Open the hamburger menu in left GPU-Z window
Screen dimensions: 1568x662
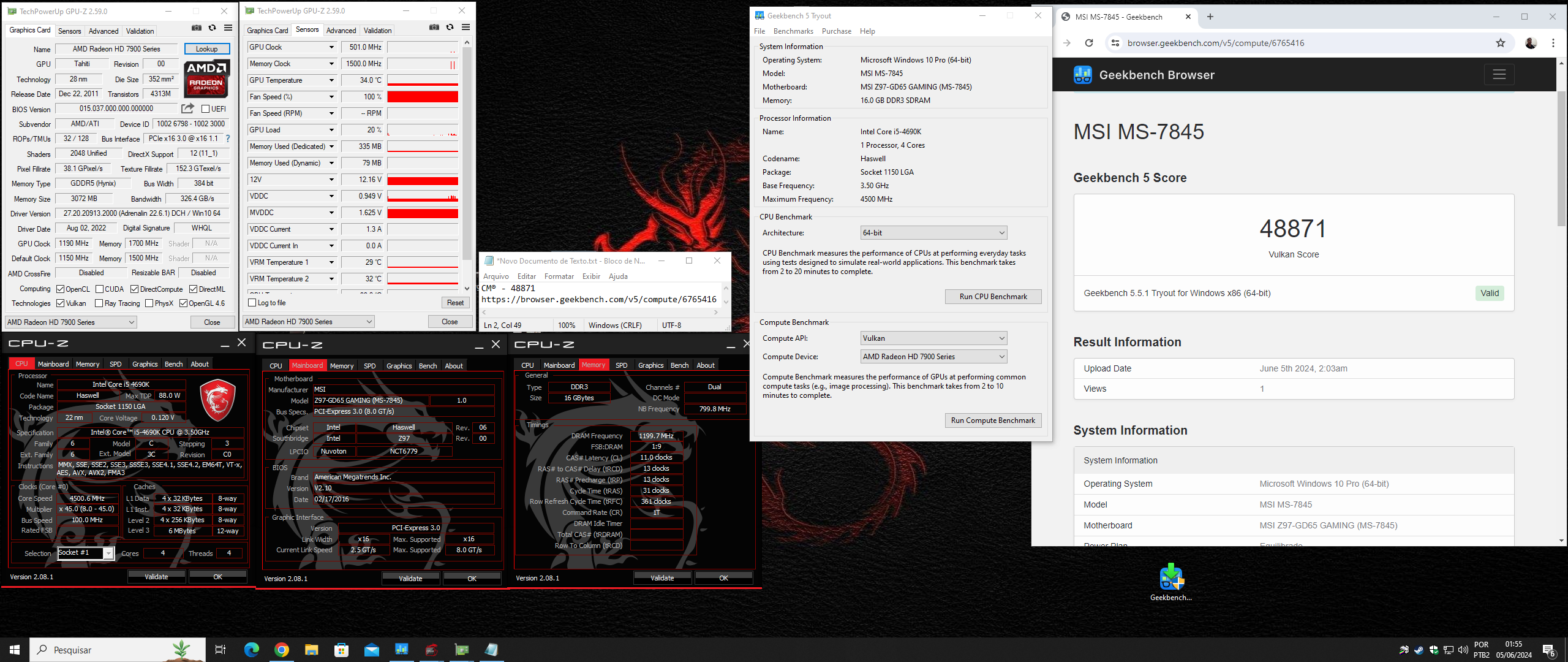(228, 28)
